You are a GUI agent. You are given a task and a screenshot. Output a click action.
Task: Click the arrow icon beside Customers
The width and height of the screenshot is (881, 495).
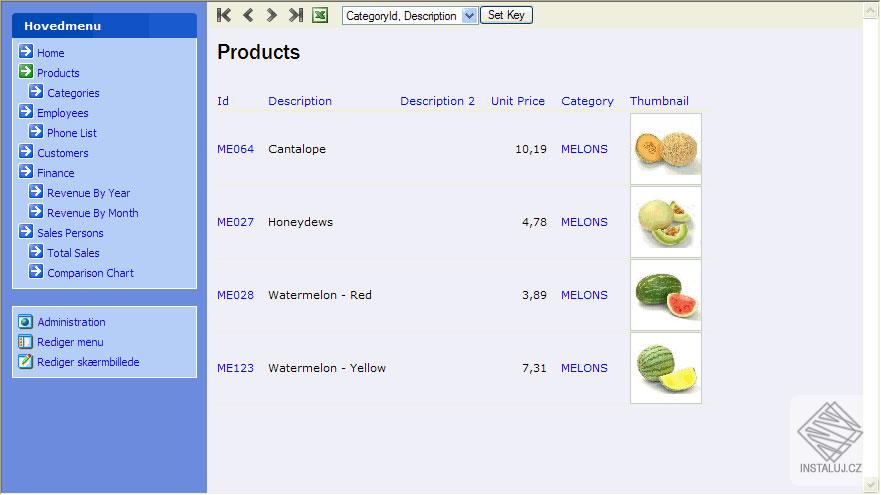click(x=26, y=152)
